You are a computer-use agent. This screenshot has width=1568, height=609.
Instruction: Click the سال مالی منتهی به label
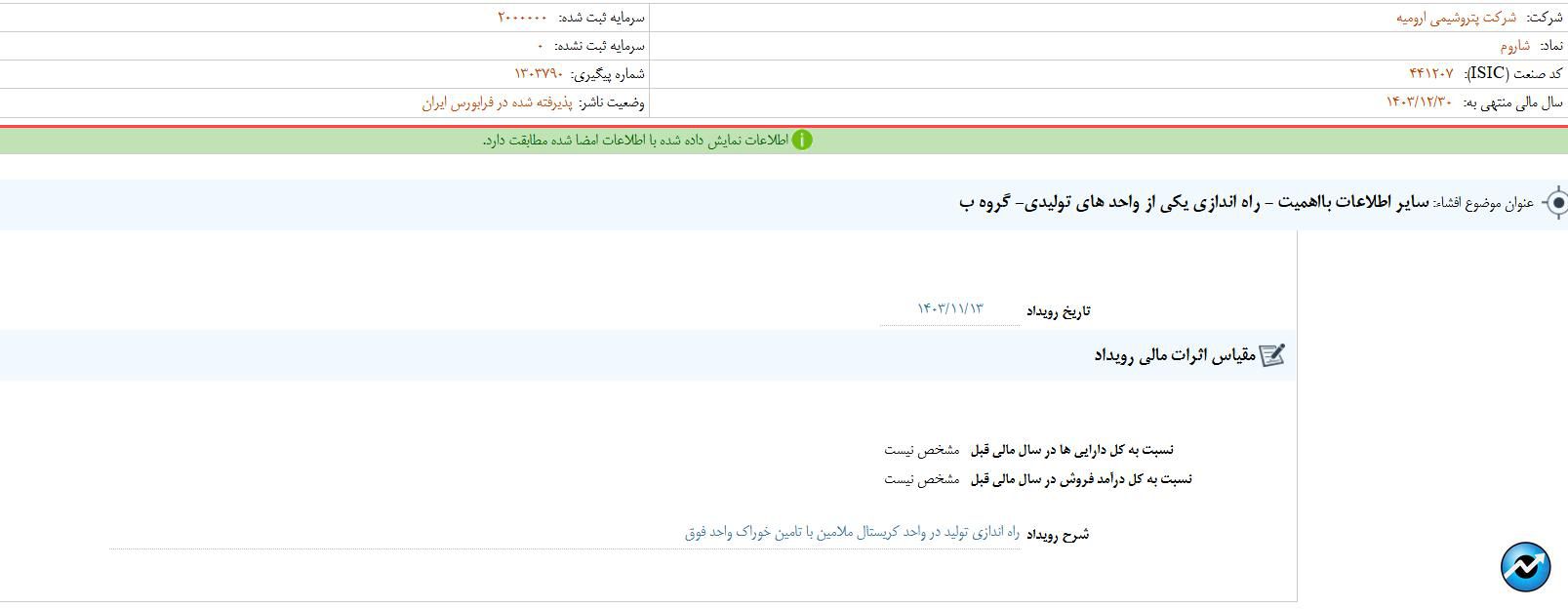[1512, 102]
